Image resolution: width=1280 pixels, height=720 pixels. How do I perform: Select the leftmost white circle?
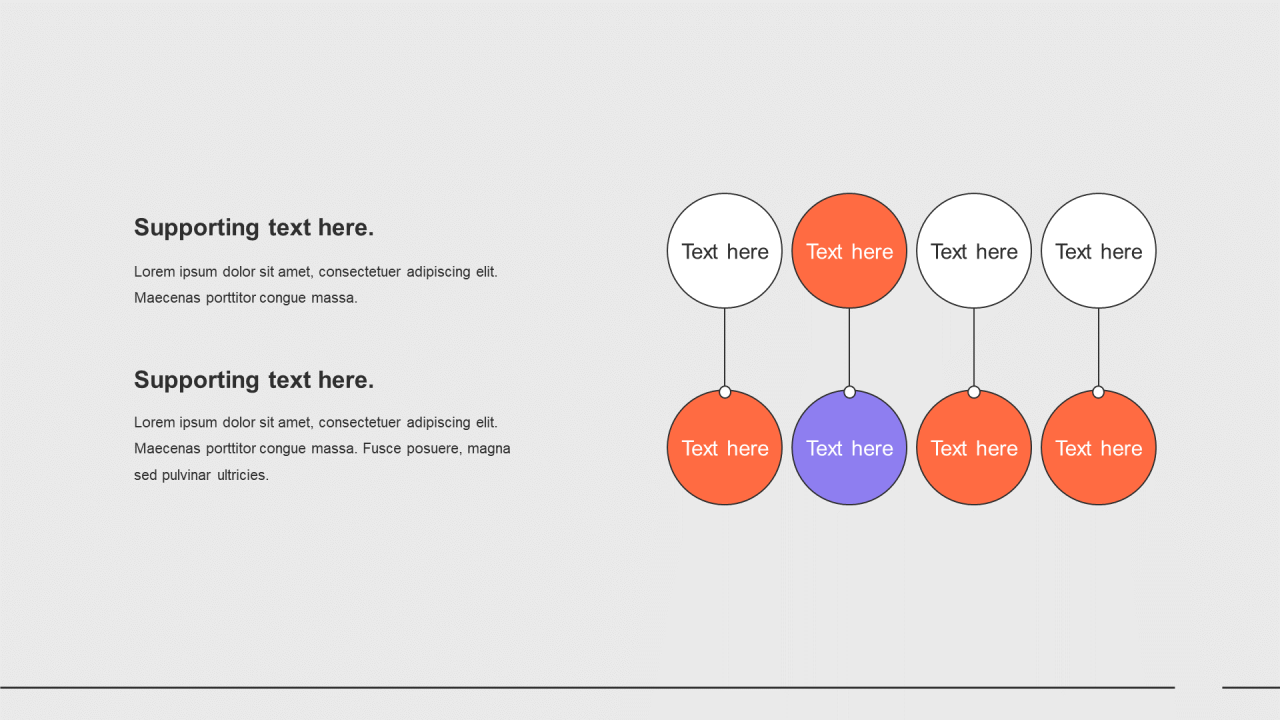724,251
